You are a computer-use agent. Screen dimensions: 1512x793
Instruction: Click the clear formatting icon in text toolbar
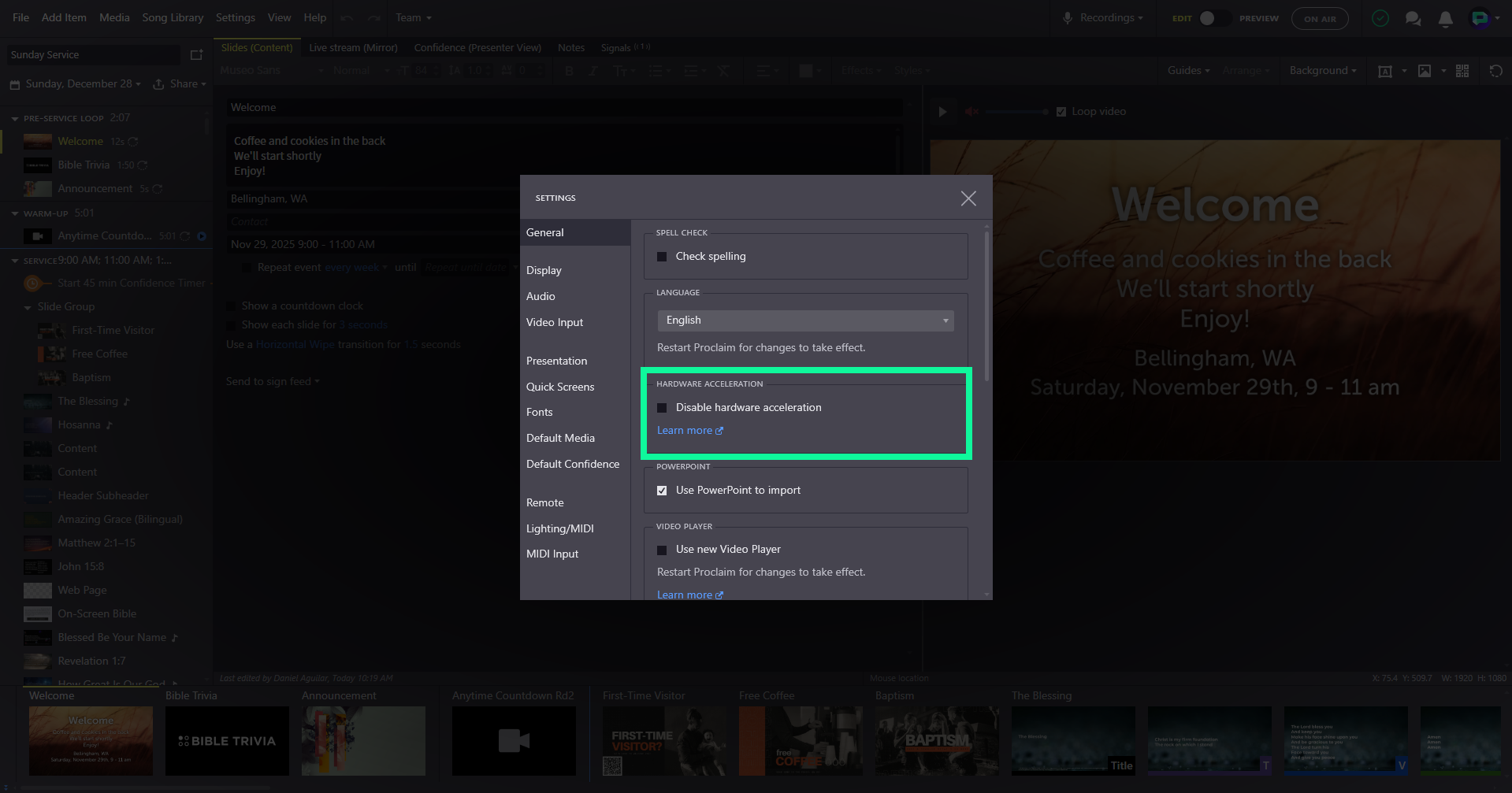[x=723, y=71]
